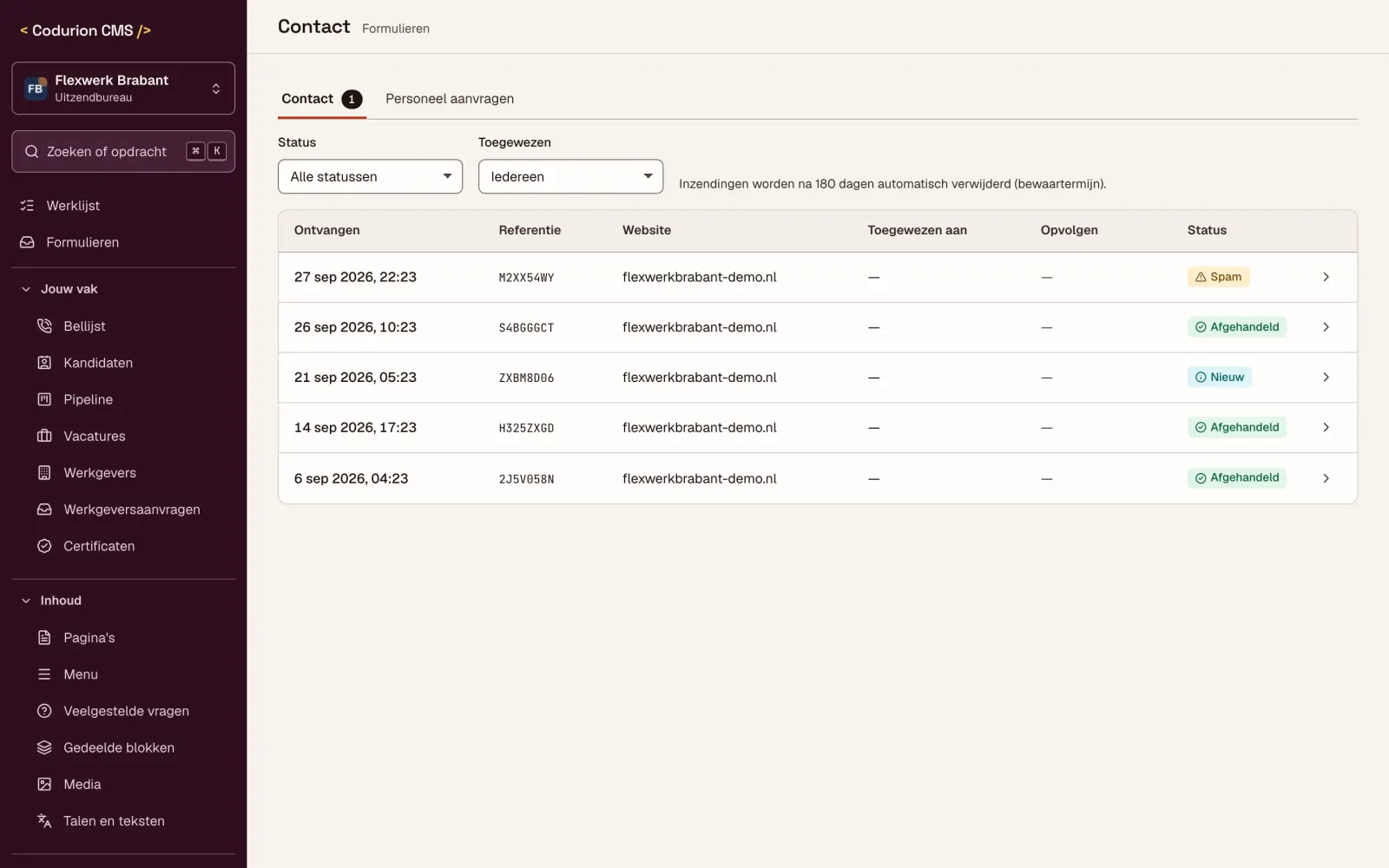Click the Pagina's document icon

point(44,638)
